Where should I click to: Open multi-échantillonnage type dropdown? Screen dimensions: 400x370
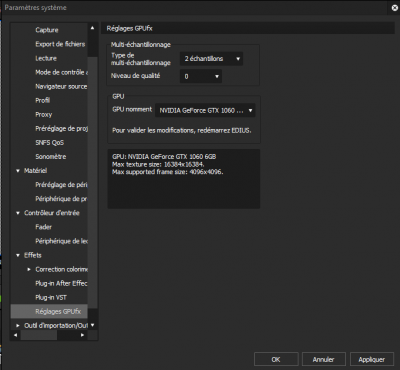(211, 59)
